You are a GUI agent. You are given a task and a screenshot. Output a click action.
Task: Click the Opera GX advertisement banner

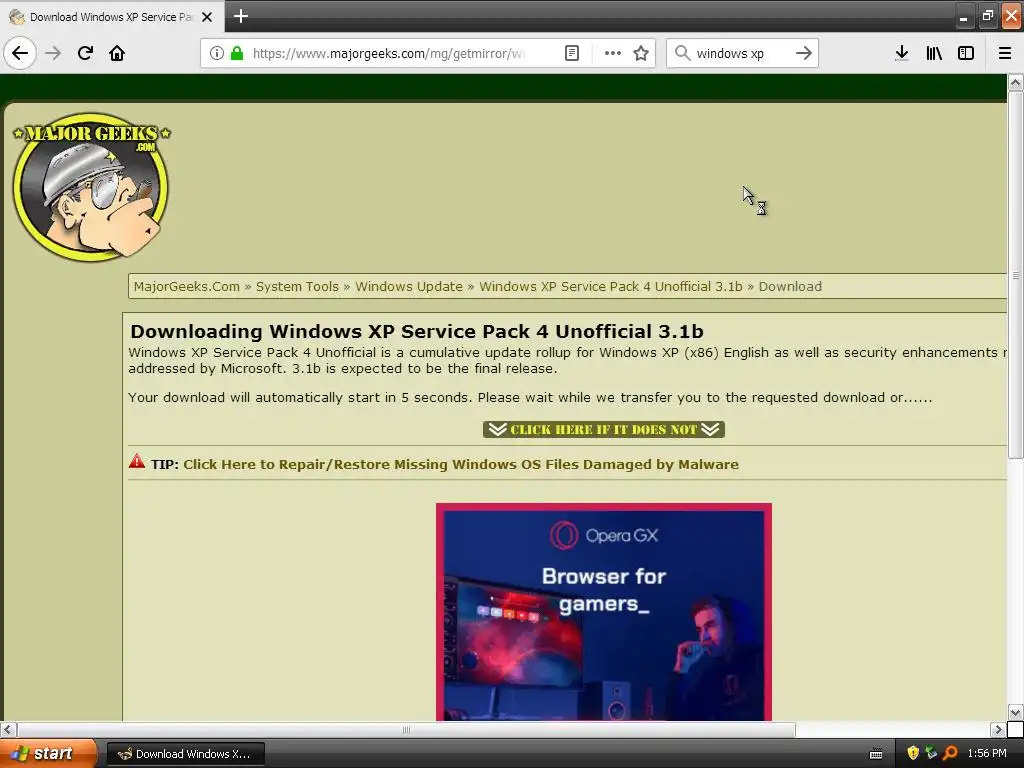(603, 612)
